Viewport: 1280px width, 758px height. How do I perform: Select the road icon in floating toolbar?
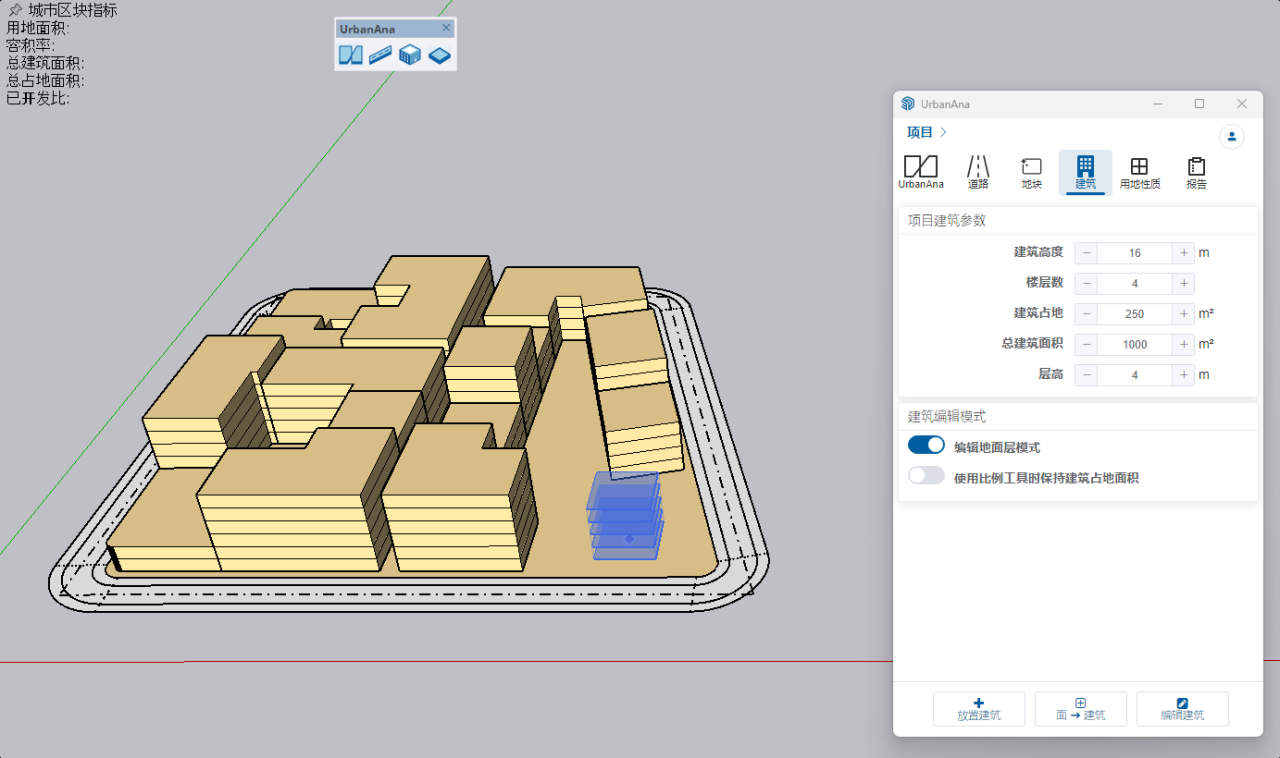(x=380, y=55)
